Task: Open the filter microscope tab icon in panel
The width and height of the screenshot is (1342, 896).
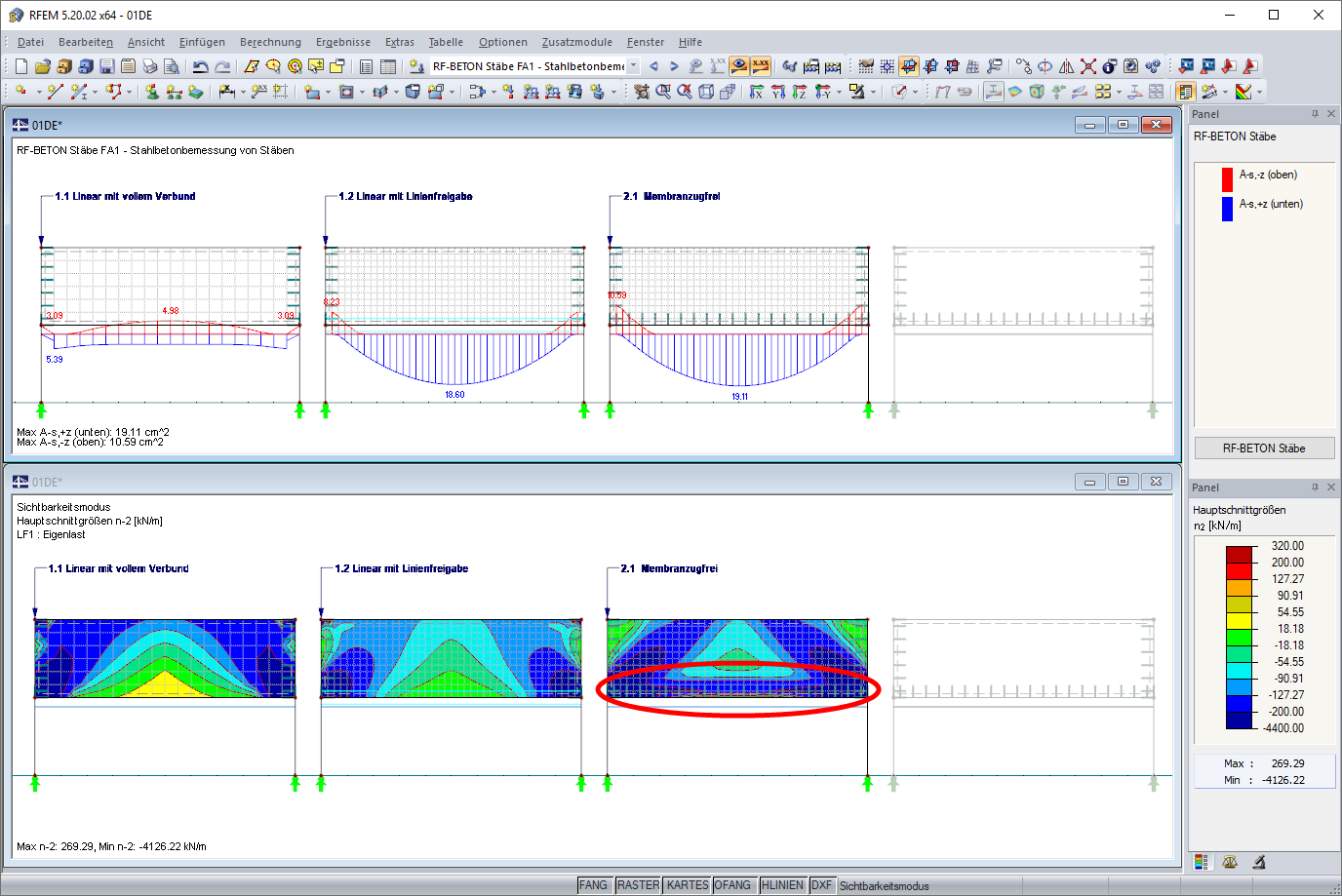Action: pos(1259,862)
